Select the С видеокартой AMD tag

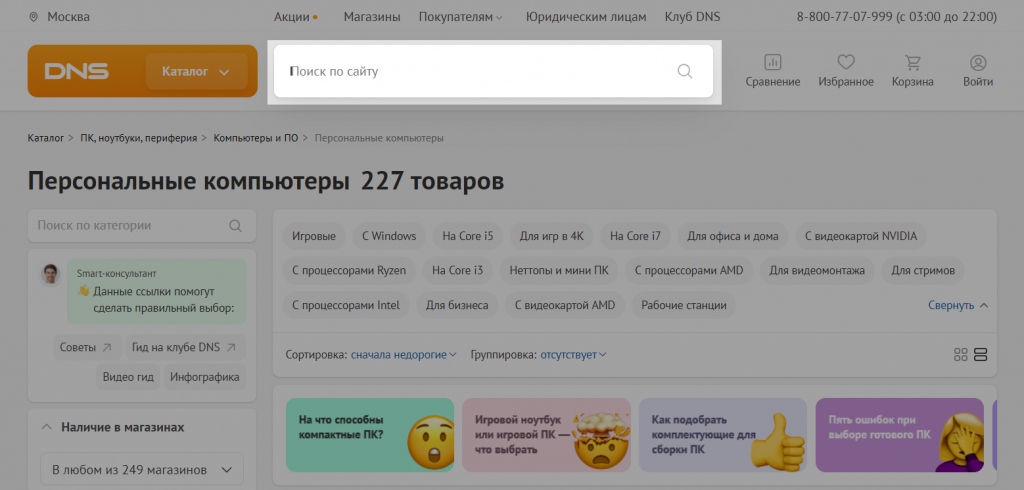[x=565, y=305]
